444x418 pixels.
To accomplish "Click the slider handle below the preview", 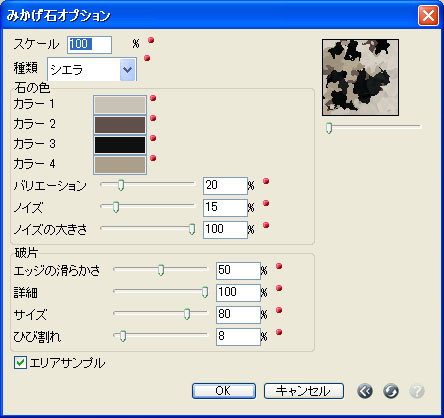I will click(x=329, y=128).
